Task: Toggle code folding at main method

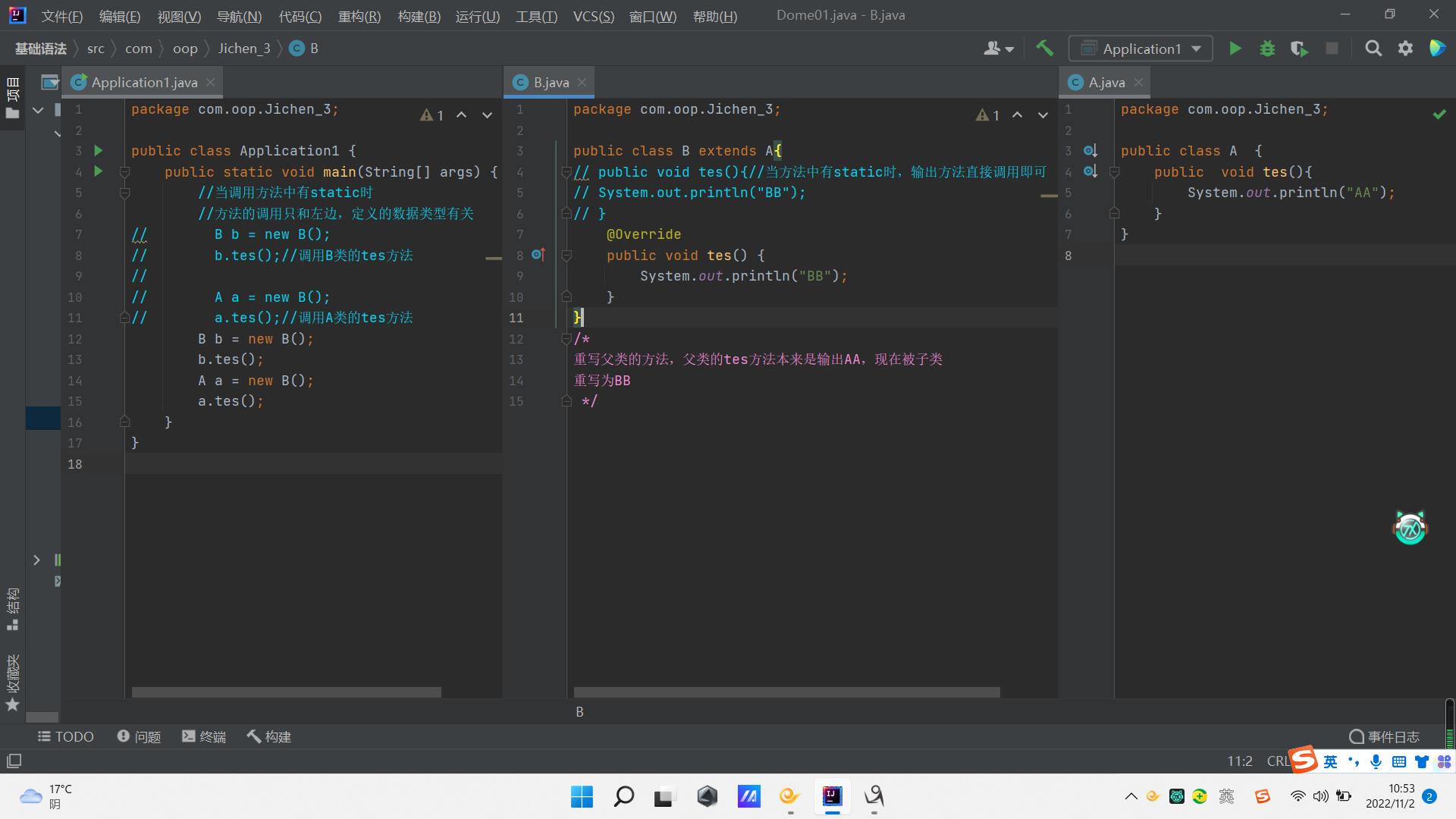Action: pos(124,172)
